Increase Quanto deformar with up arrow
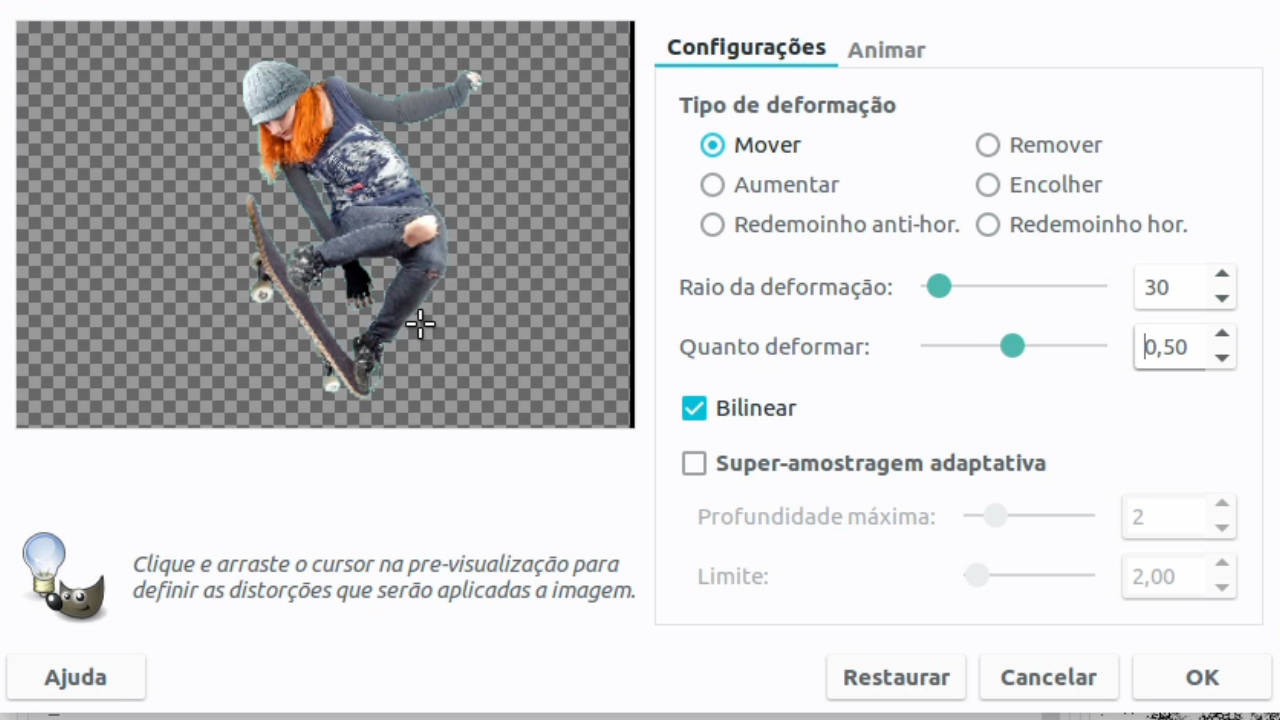Viewport: 1280px width, 720px height. (x=1221, y=335)
